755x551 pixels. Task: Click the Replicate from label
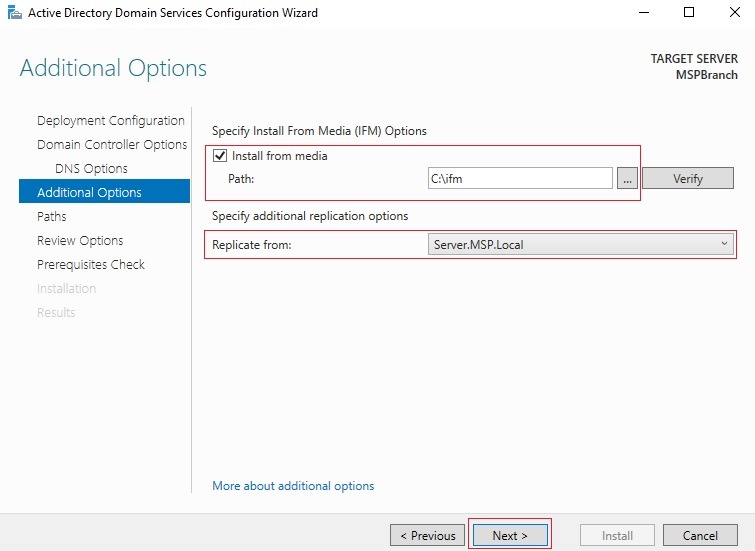[251, 245]
